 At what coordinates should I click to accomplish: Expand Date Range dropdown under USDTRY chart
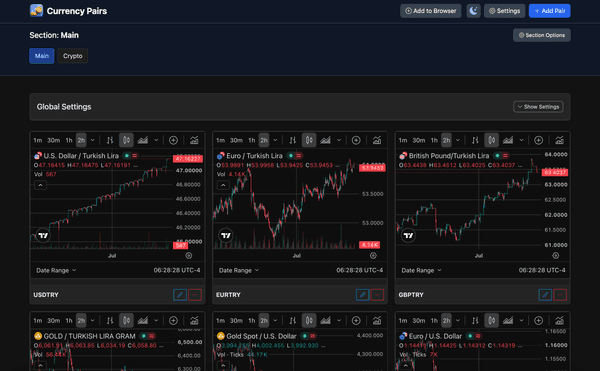56,270
